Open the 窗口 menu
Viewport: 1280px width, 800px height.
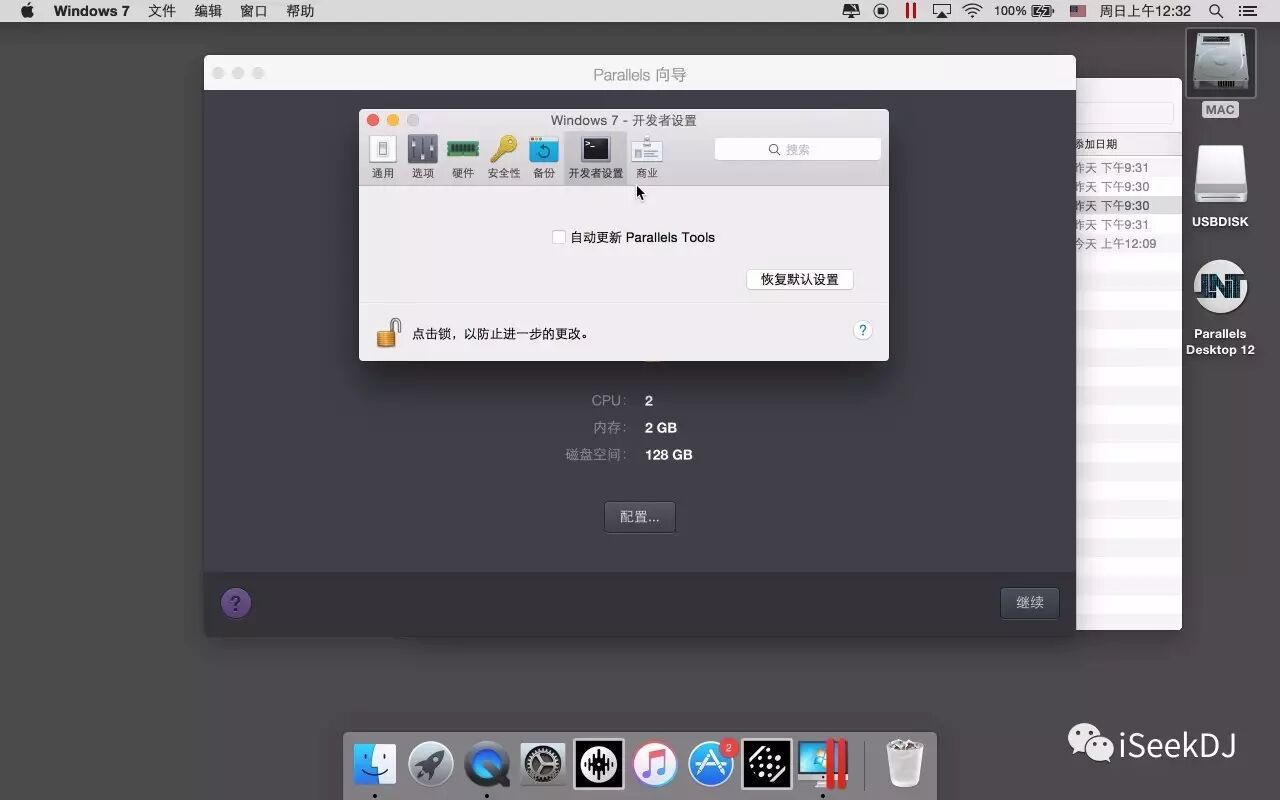[x=254, y=11]
